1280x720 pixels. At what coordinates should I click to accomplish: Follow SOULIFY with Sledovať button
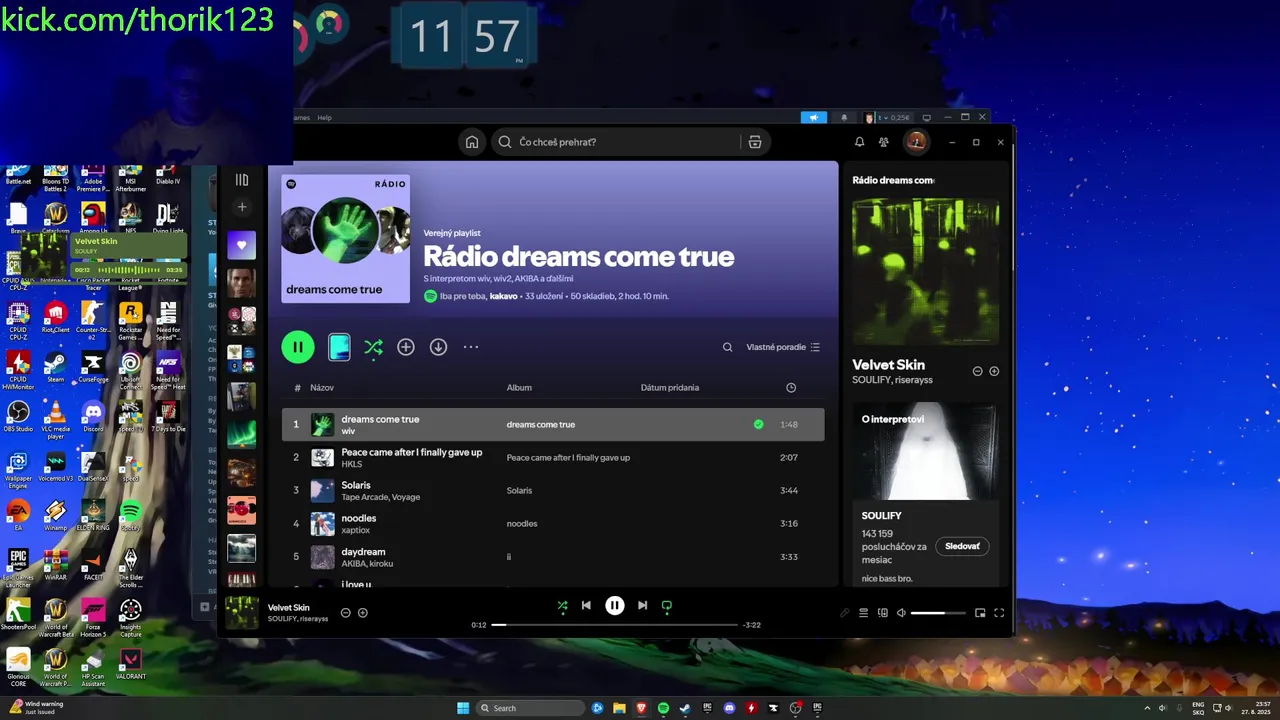[x=963, y=546]
